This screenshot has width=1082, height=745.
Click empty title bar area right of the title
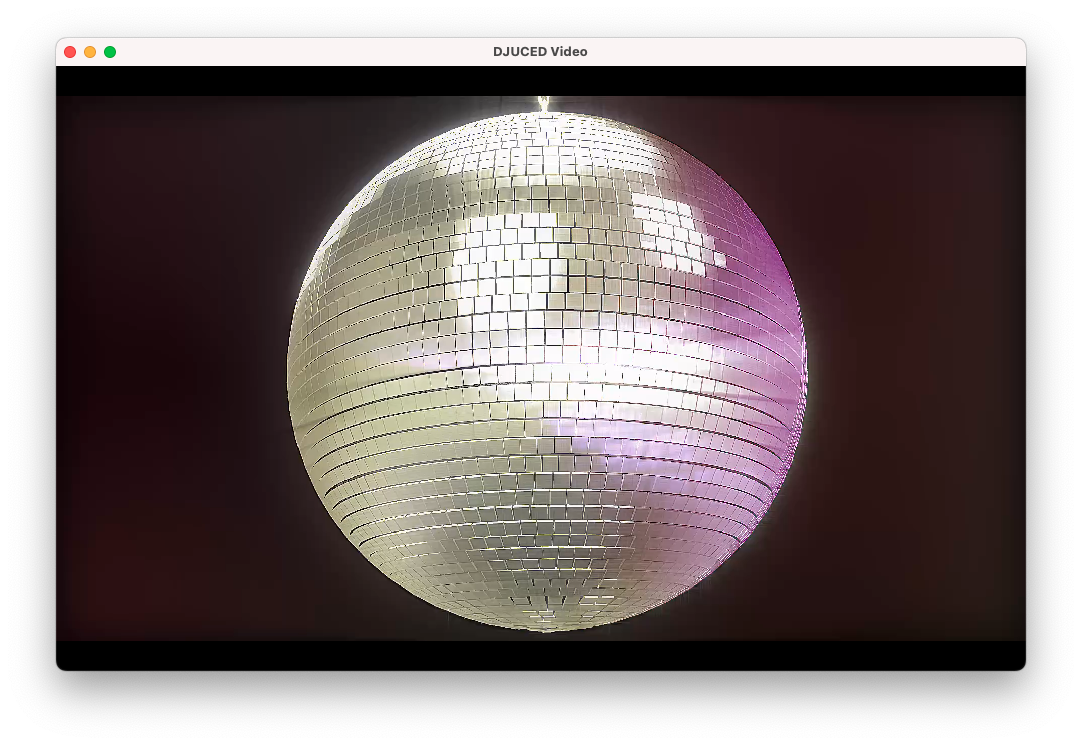click(x=800, y=52)
